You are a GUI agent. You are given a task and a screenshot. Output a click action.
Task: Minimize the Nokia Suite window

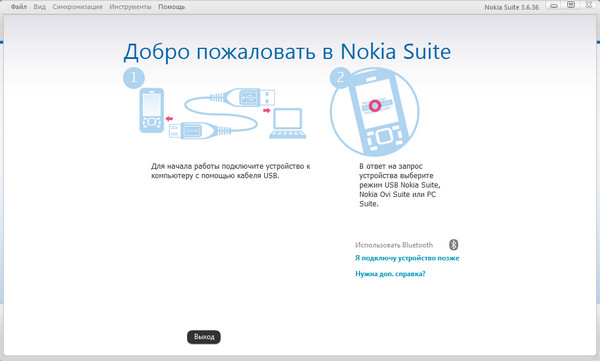554,5
